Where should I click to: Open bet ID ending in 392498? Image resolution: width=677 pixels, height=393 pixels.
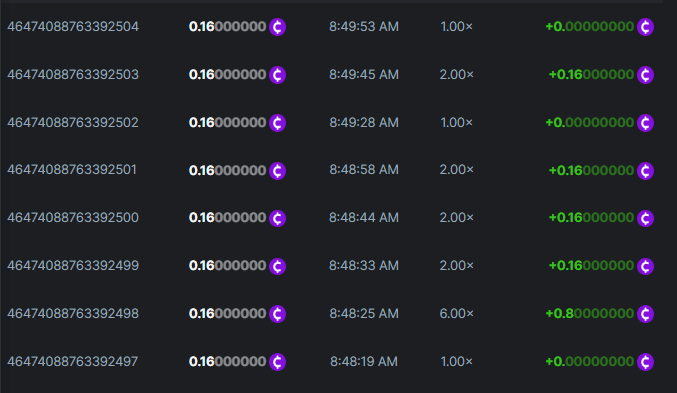coord(73,314)
